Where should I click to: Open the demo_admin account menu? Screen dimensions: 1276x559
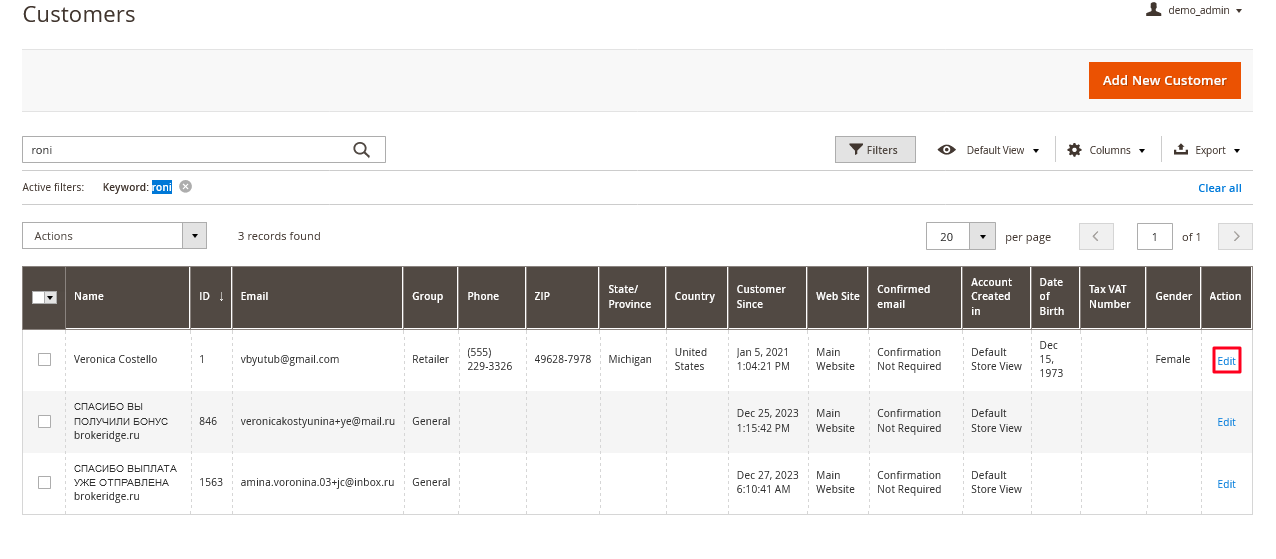tap(1194, 10)
